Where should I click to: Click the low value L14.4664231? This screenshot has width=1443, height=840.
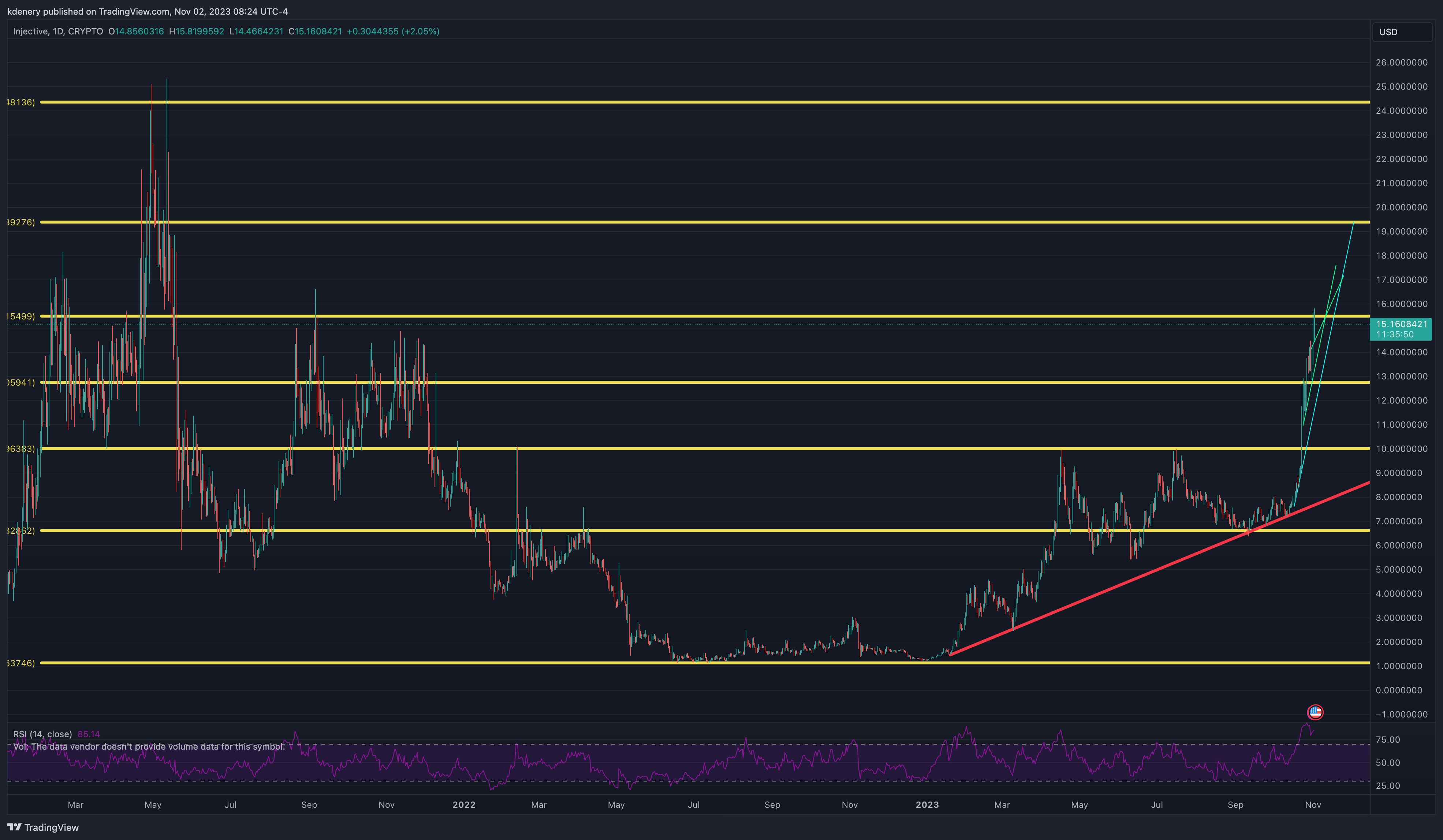pos(256,31)
